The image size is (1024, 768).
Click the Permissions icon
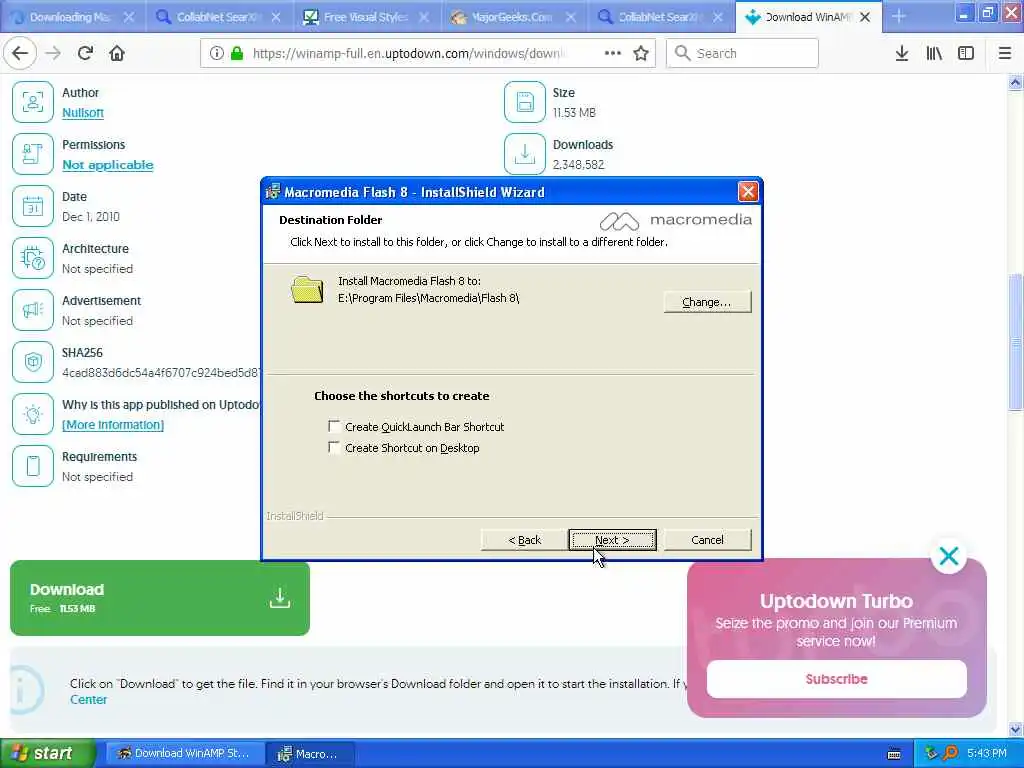click(x=33, y=154)
